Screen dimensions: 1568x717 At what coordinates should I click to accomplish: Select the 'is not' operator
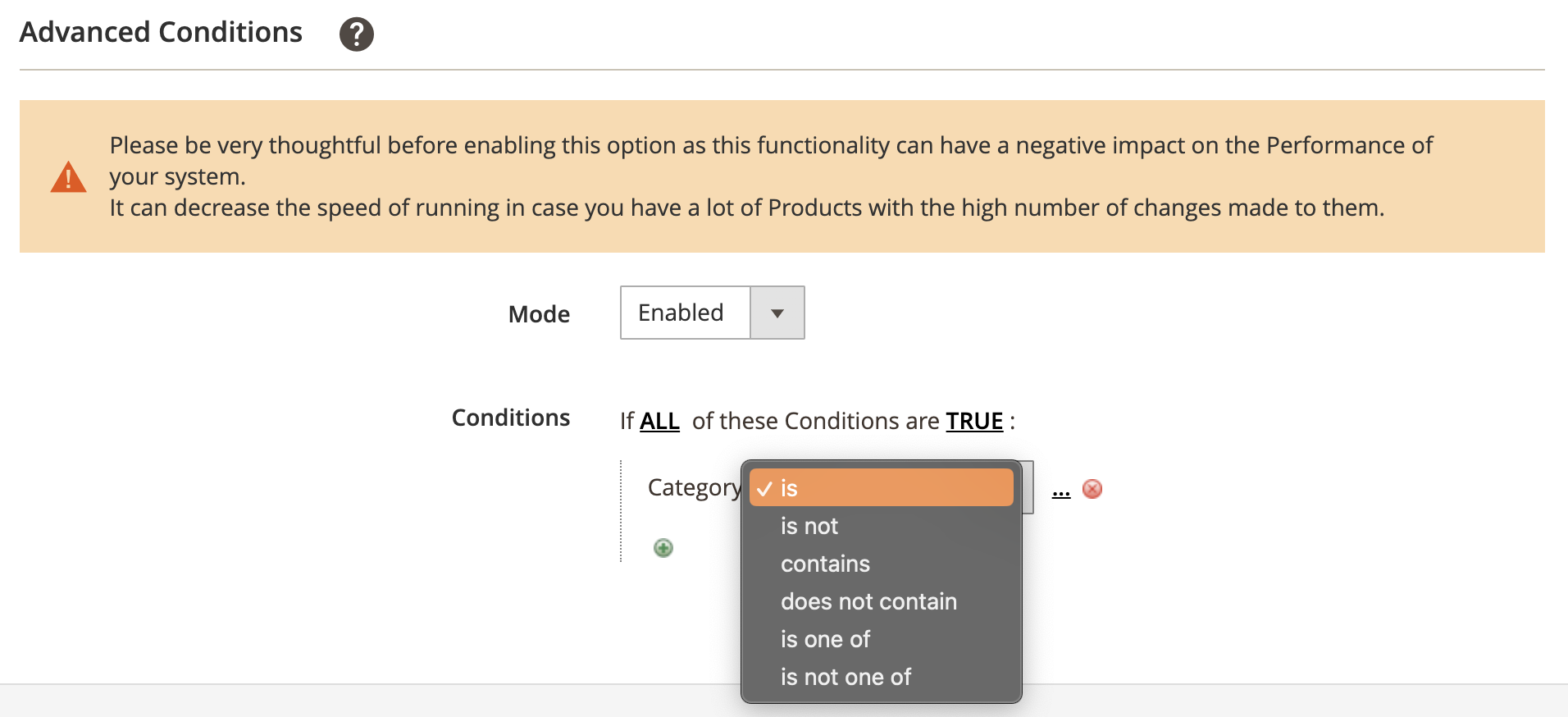pyautogui.click(x=809, y=526)
